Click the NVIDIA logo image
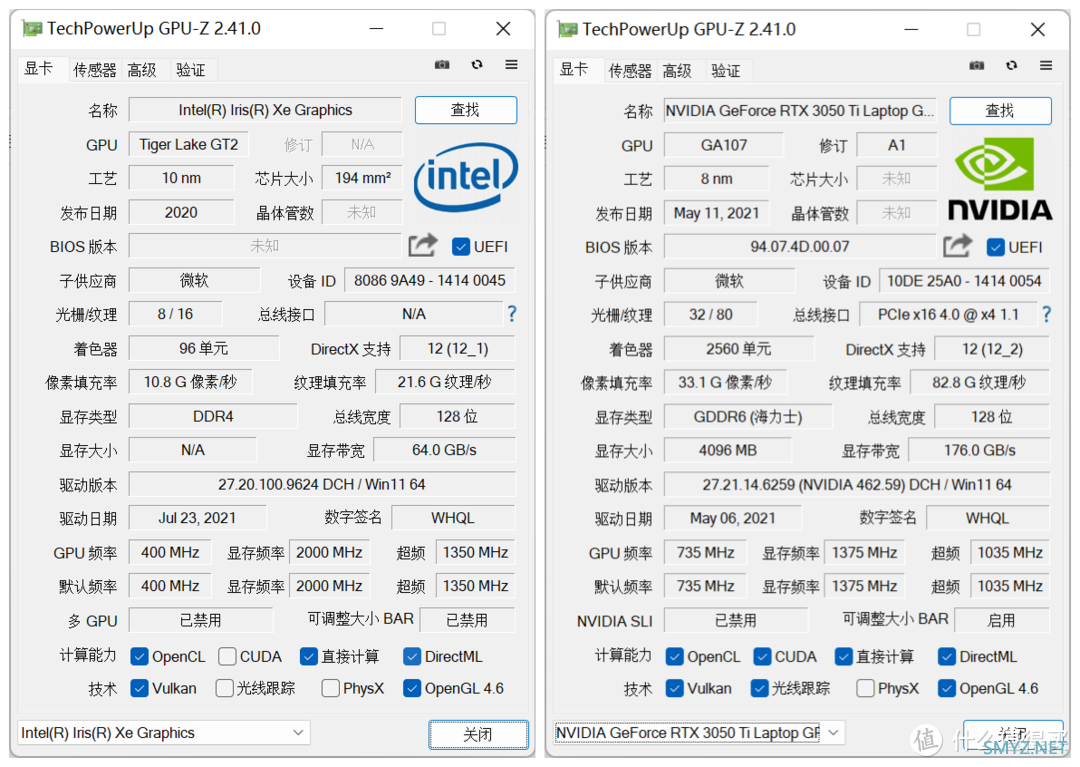This screenshot has height=767, width=1080. coord(1000,179)
